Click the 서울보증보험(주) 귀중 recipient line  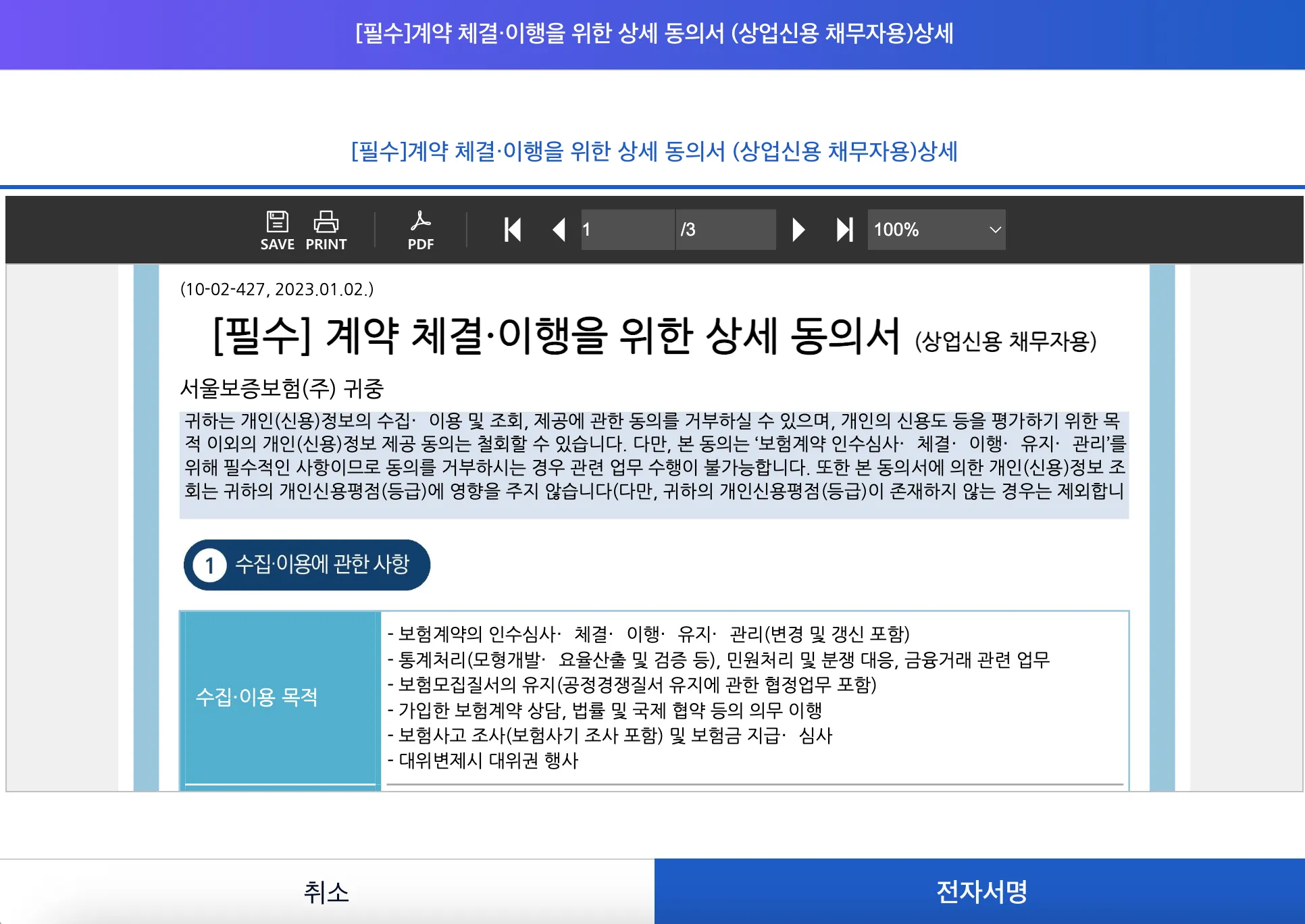coord(282,388)
